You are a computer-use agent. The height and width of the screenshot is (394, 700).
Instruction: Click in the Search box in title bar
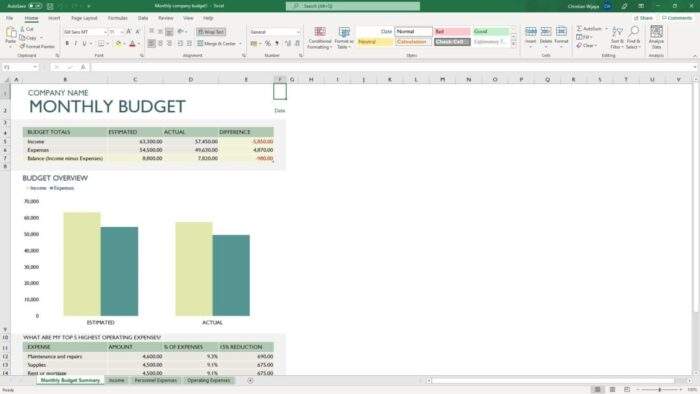353,6
